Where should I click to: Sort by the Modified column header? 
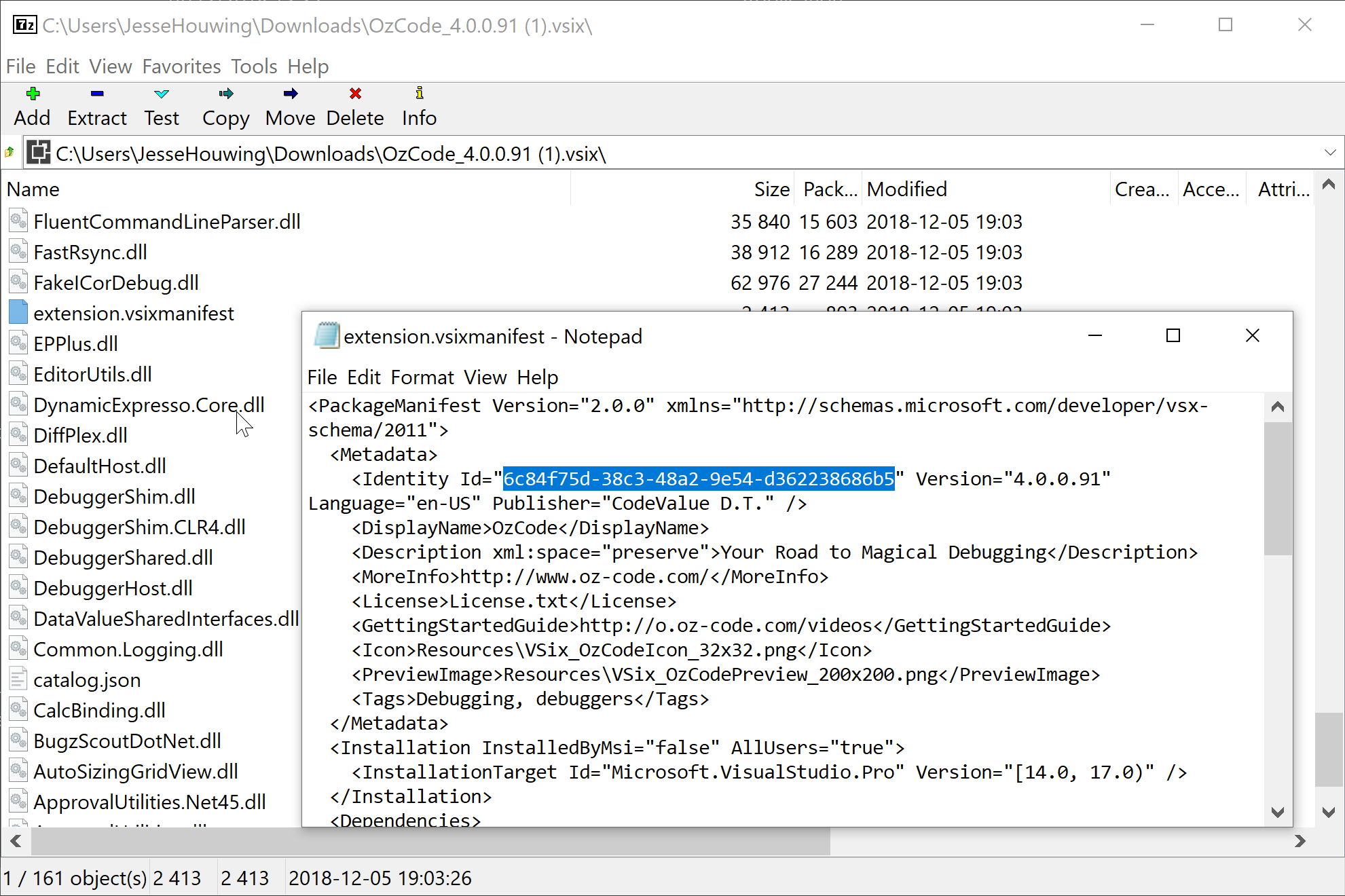[906, 189]
